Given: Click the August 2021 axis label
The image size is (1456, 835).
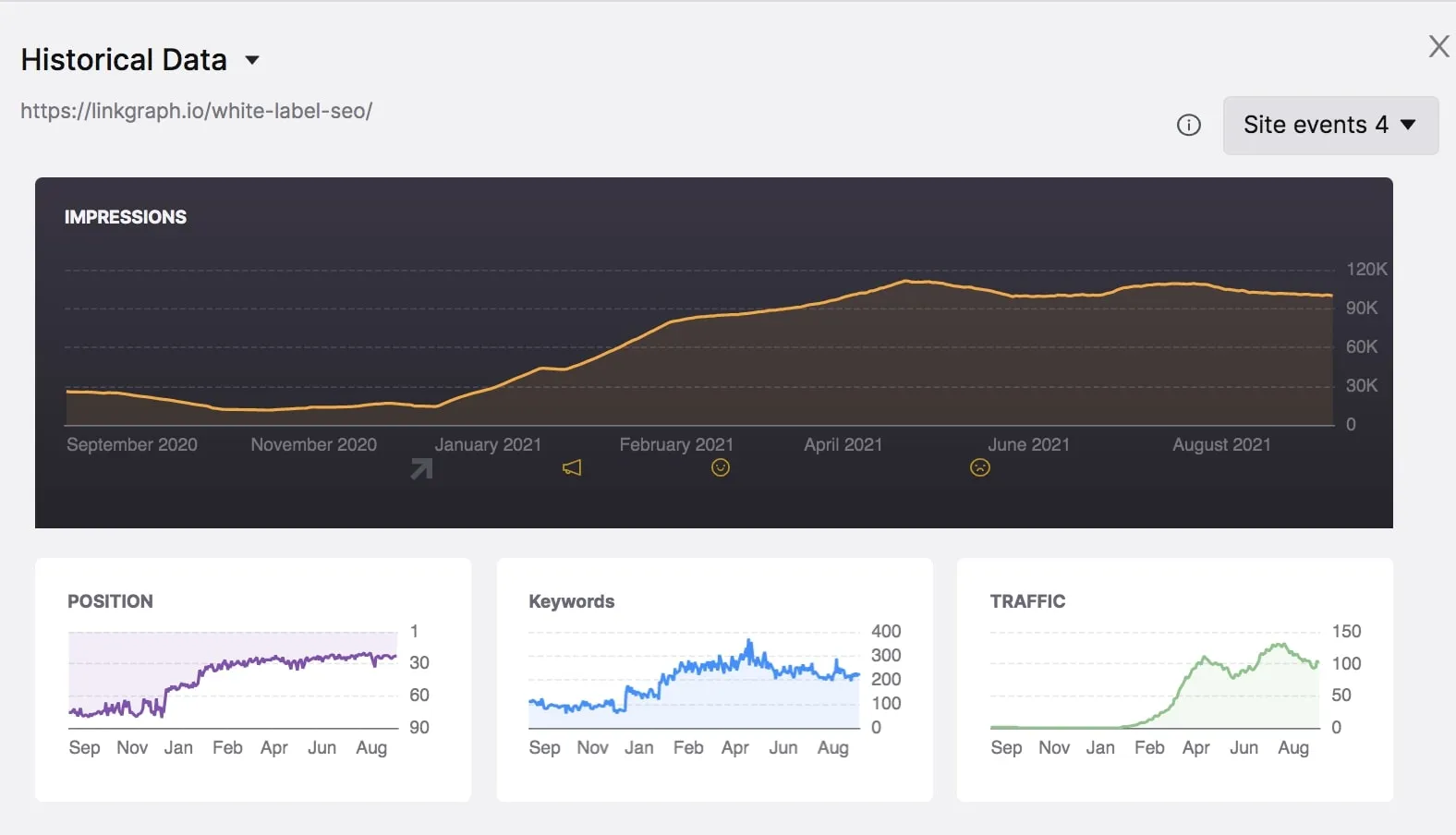Looking at the screenshot, I should click(1221, 444).
